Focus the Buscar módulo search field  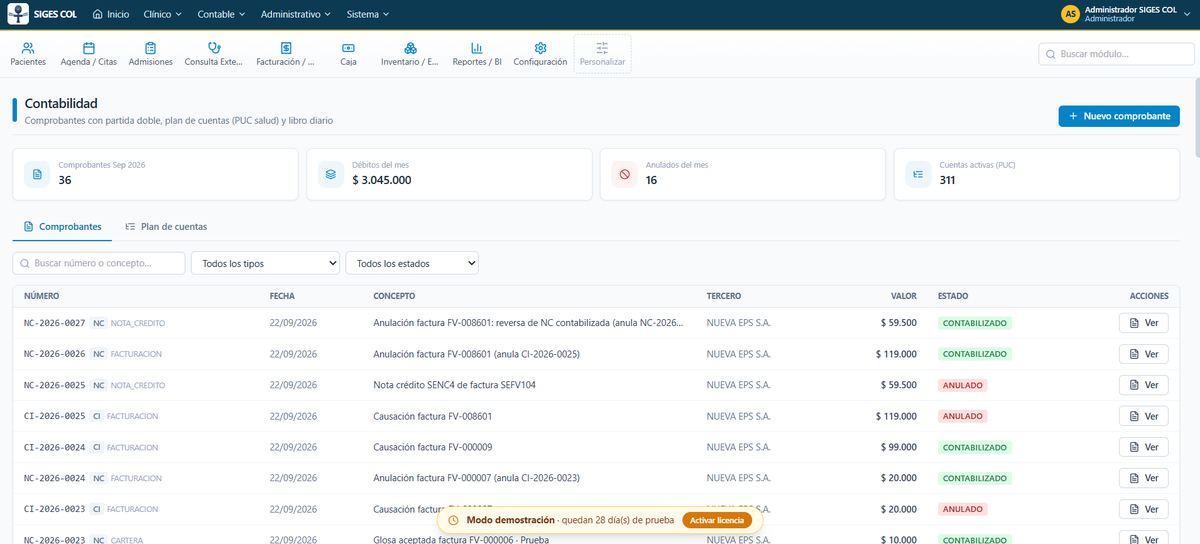1117,54
